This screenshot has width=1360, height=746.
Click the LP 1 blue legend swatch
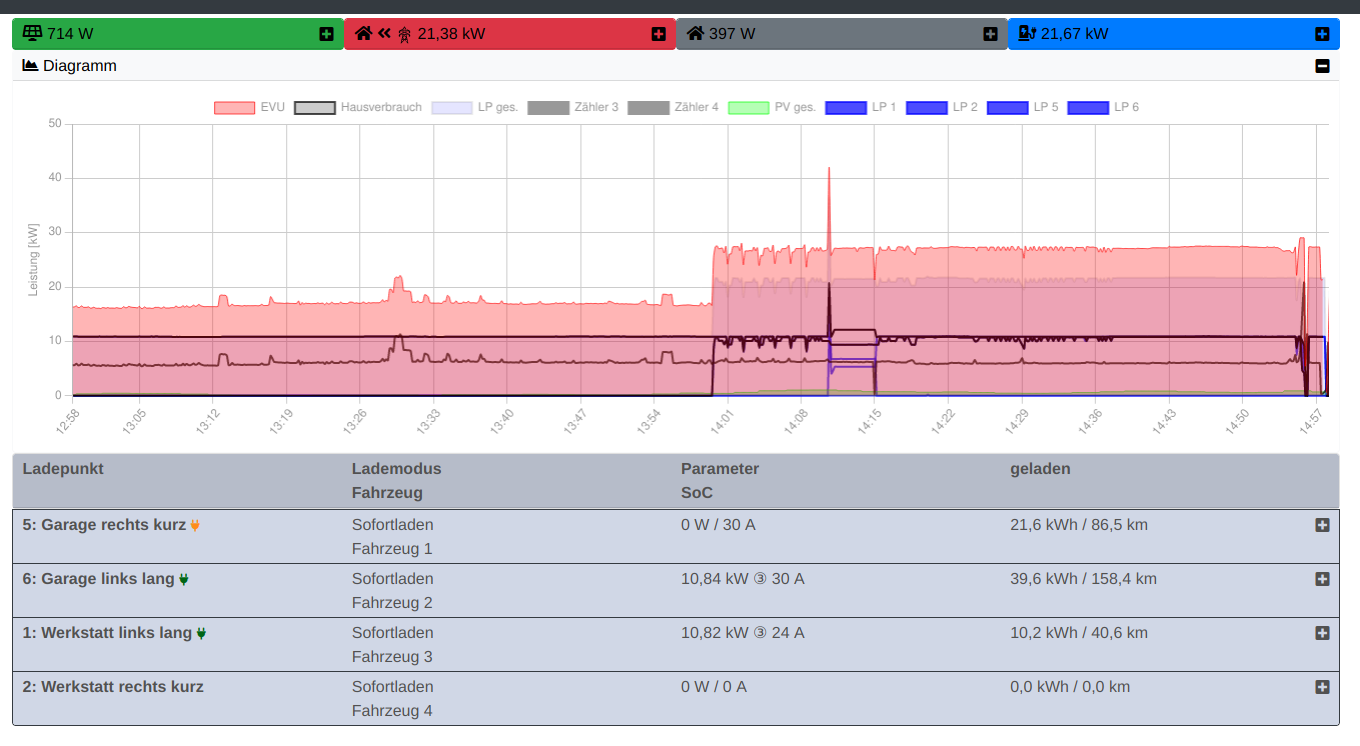tap(845, 107)
